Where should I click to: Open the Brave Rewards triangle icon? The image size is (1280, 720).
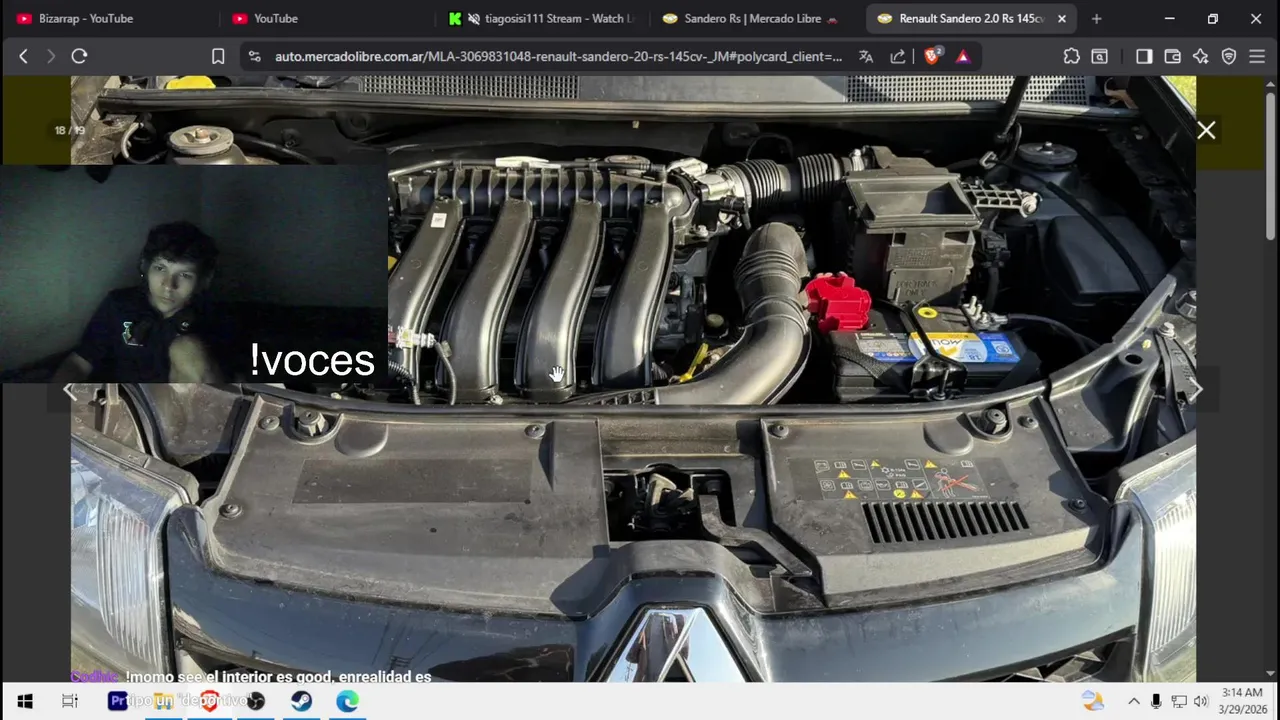962,57
